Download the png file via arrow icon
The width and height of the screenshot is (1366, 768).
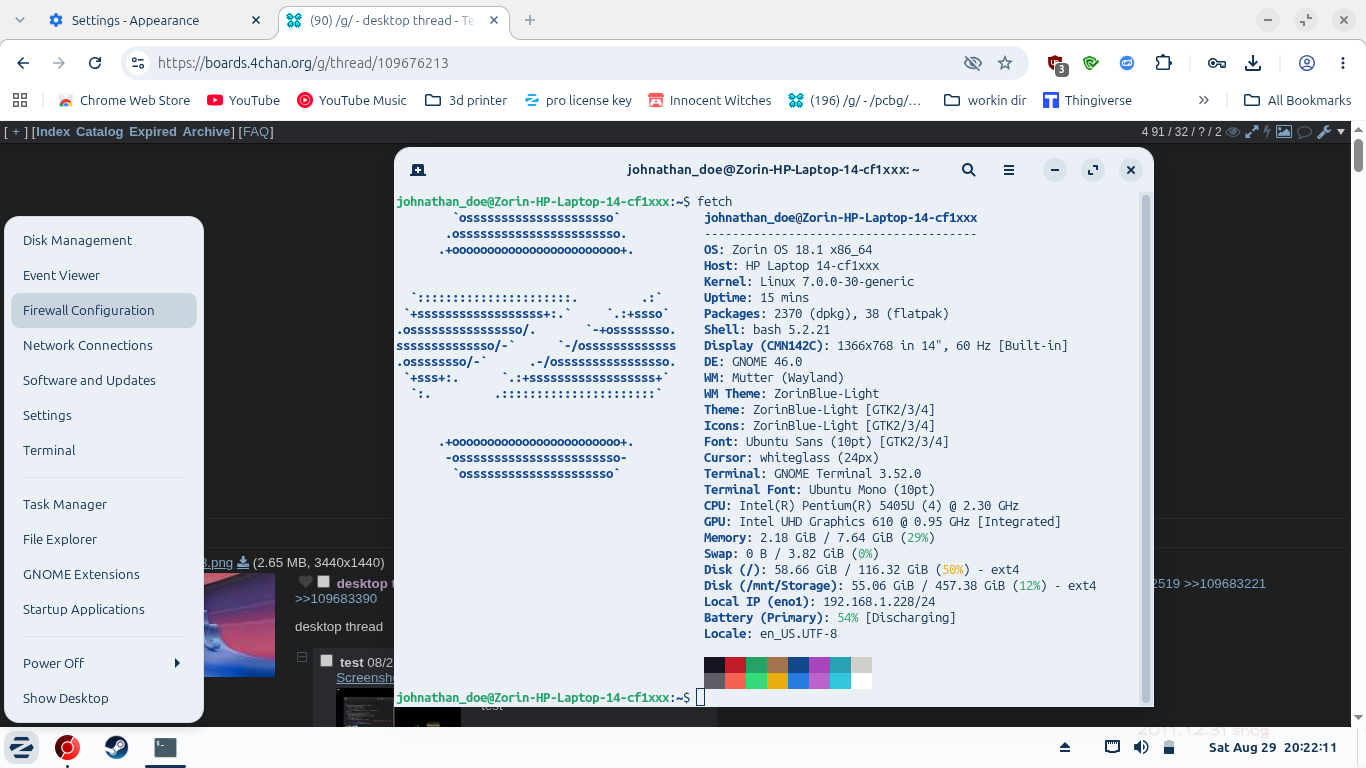coord(242,563)
